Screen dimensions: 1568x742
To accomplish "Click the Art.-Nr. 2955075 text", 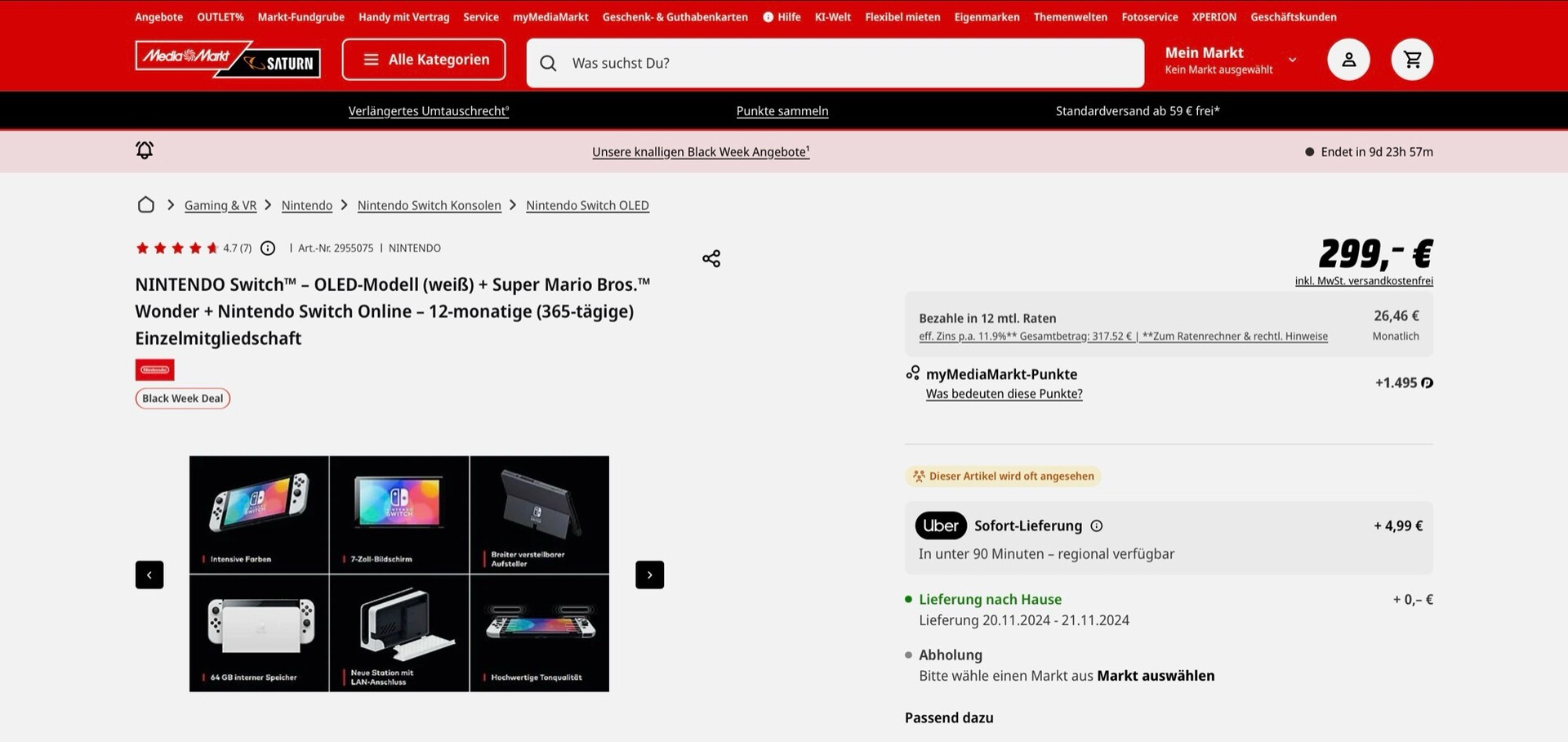I will tap(336, 248).
